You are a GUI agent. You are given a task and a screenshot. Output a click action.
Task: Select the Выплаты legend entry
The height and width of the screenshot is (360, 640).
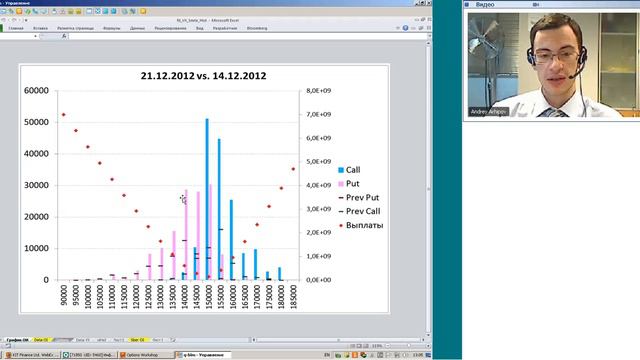pos(361,225)
